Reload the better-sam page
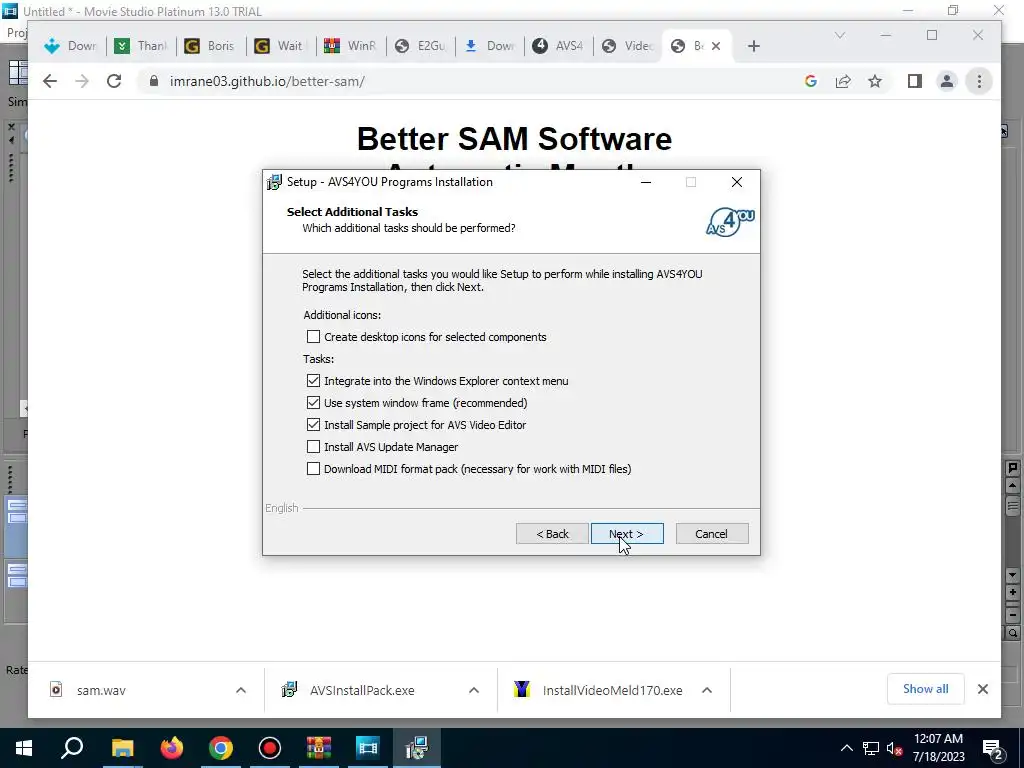 coord(114,81)
